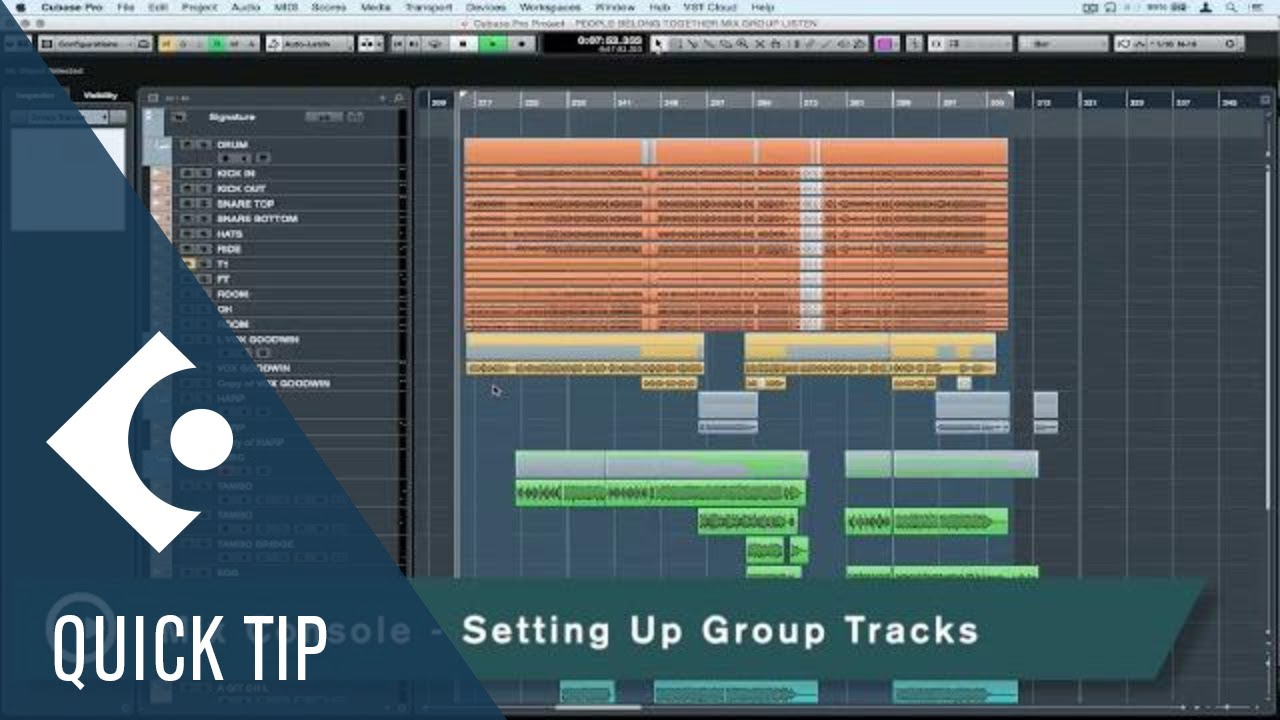
Task: Unmute the T1 track yellow button
Action: coord(188,264)
